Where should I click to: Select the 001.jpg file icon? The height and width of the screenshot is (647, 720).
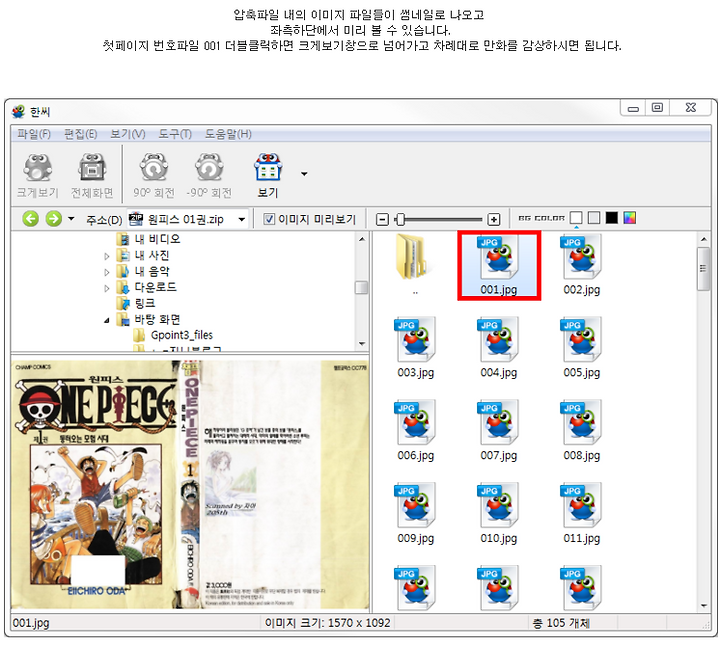click(499, 257)
